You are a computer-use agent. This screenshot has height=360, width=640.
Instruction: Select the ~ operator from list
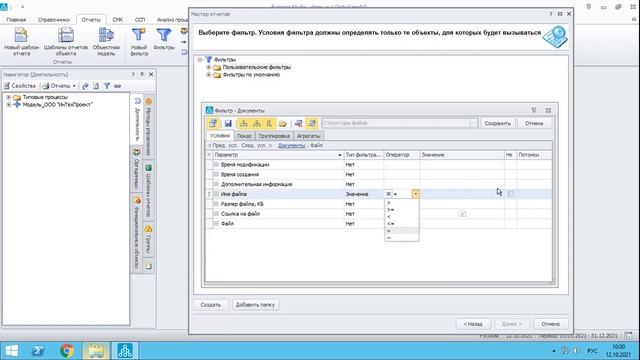402,238
